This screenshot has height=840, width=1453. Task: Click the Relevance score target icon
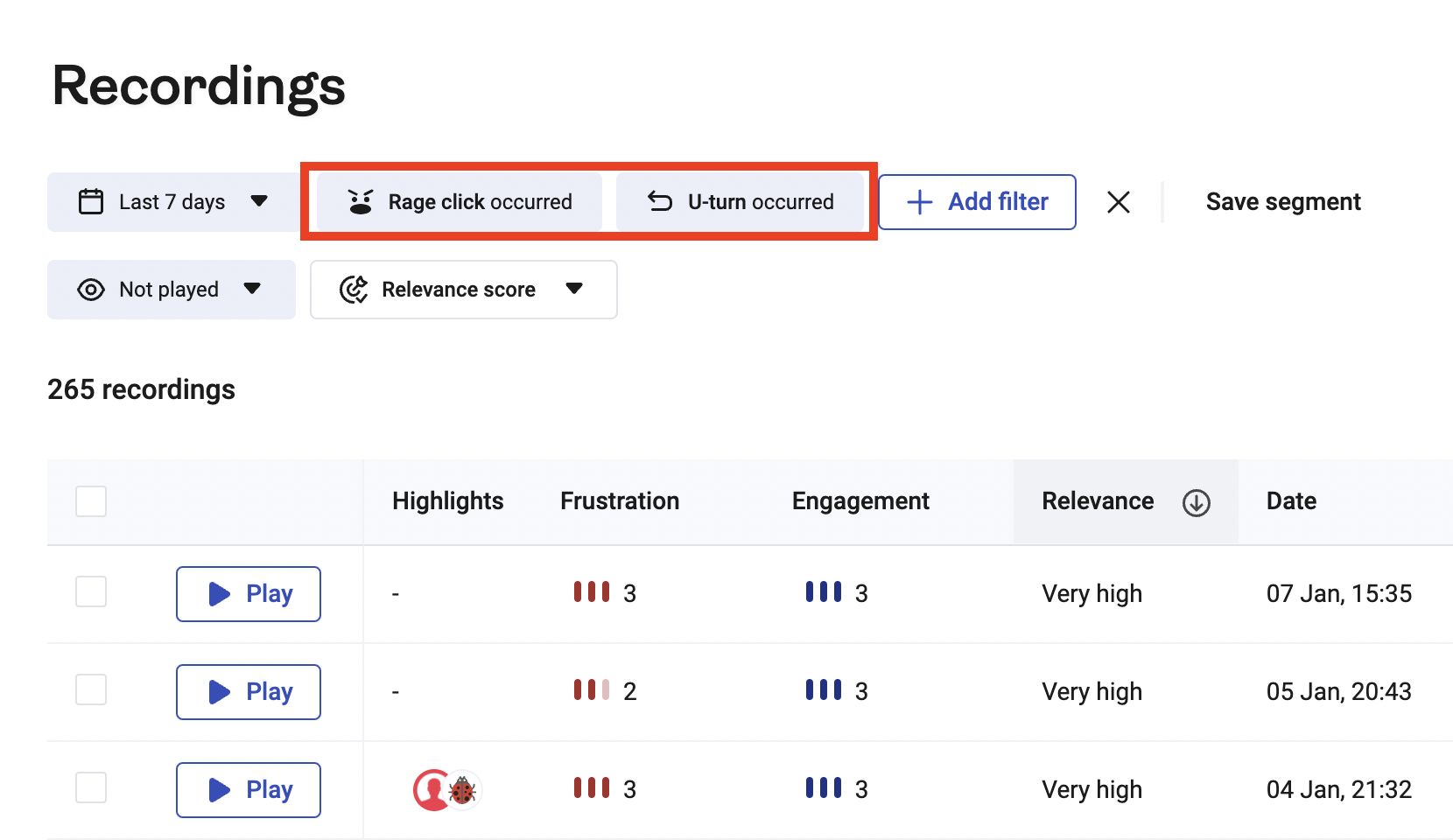tap(354, 290)
